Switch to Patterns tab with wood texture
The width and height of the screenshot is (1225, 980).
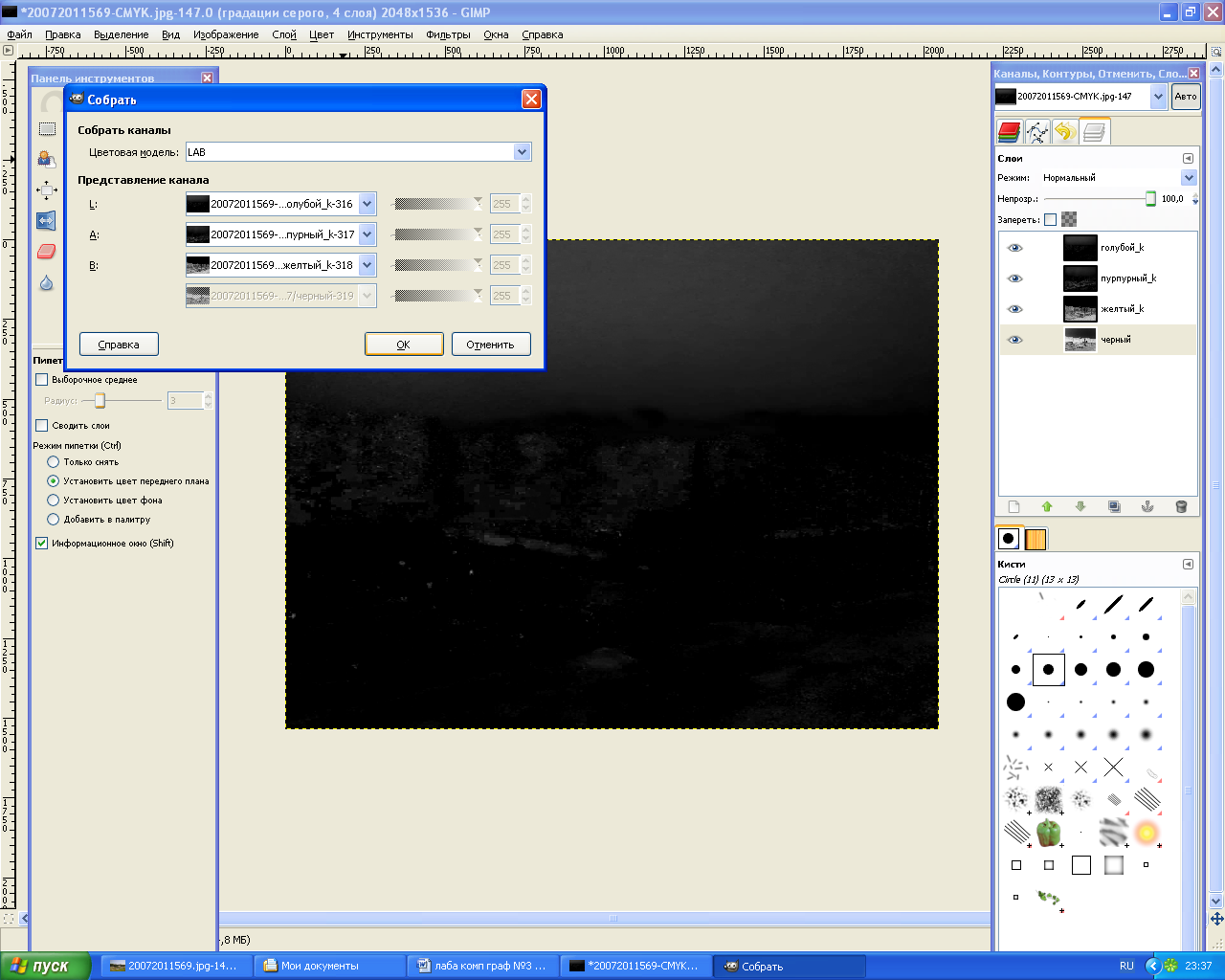pyautogui.click(x=1036, y=539)
